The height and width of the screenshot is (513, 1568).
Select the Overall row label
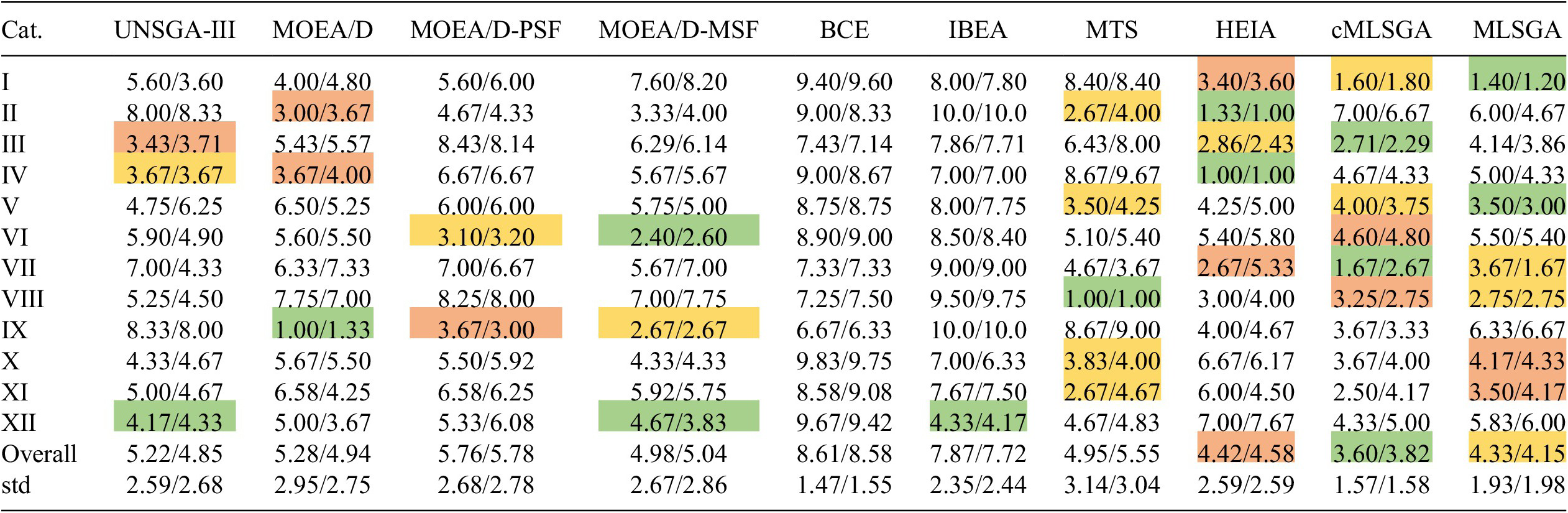point(39,454)
